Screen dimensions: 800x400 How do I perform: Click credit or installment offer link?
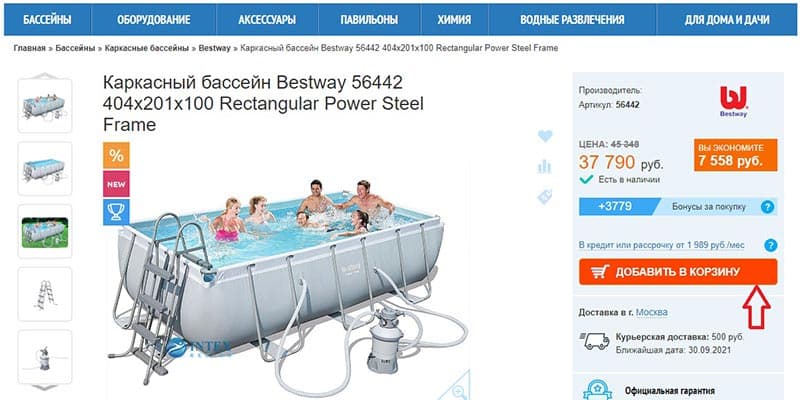tap(662, 245)
